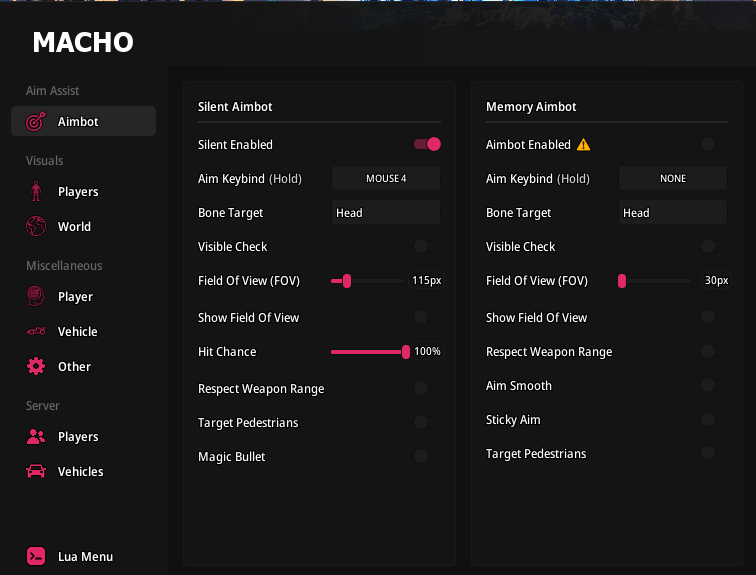Open the Lua Menu item
This screenshot has width=756, height=575.
(x=84, y=557)
